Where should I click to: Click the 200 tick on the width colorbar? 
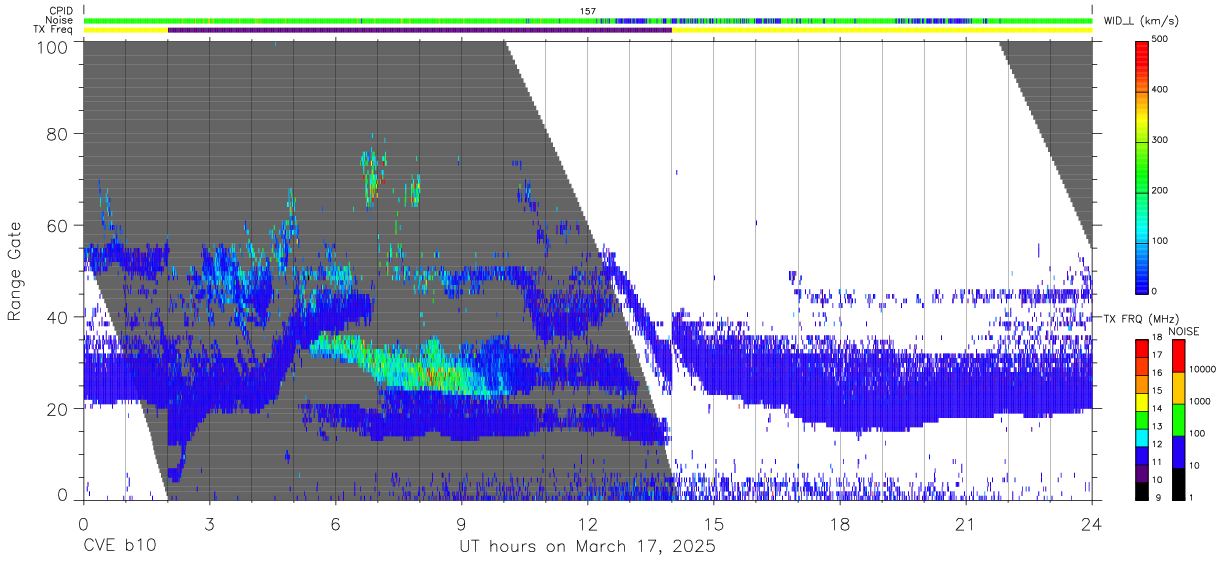1161,190
